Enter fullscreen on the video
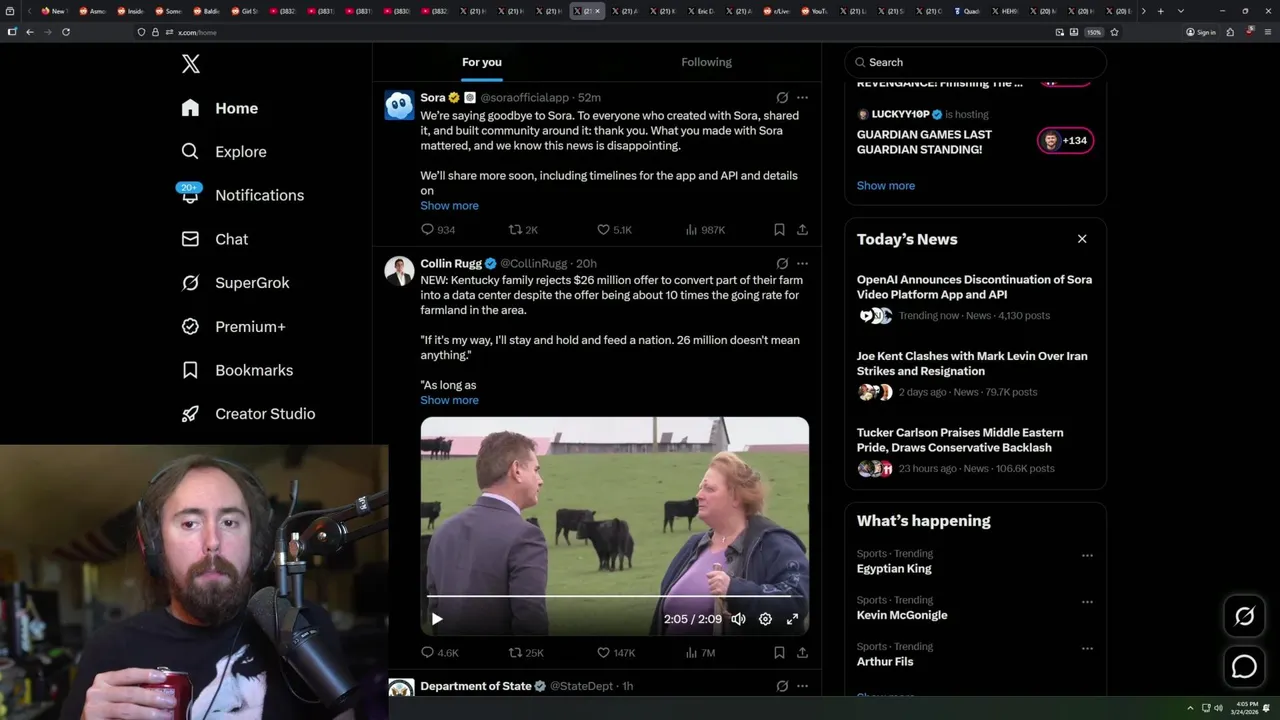 [x=792, y=619]
